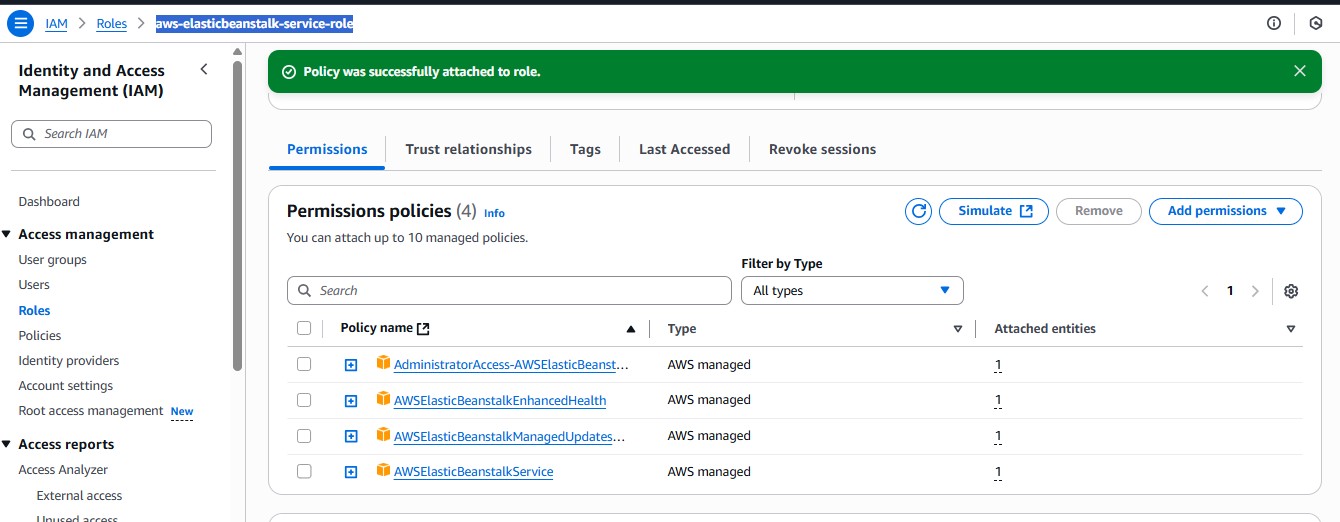Open the Last Accessed tab

684,149
